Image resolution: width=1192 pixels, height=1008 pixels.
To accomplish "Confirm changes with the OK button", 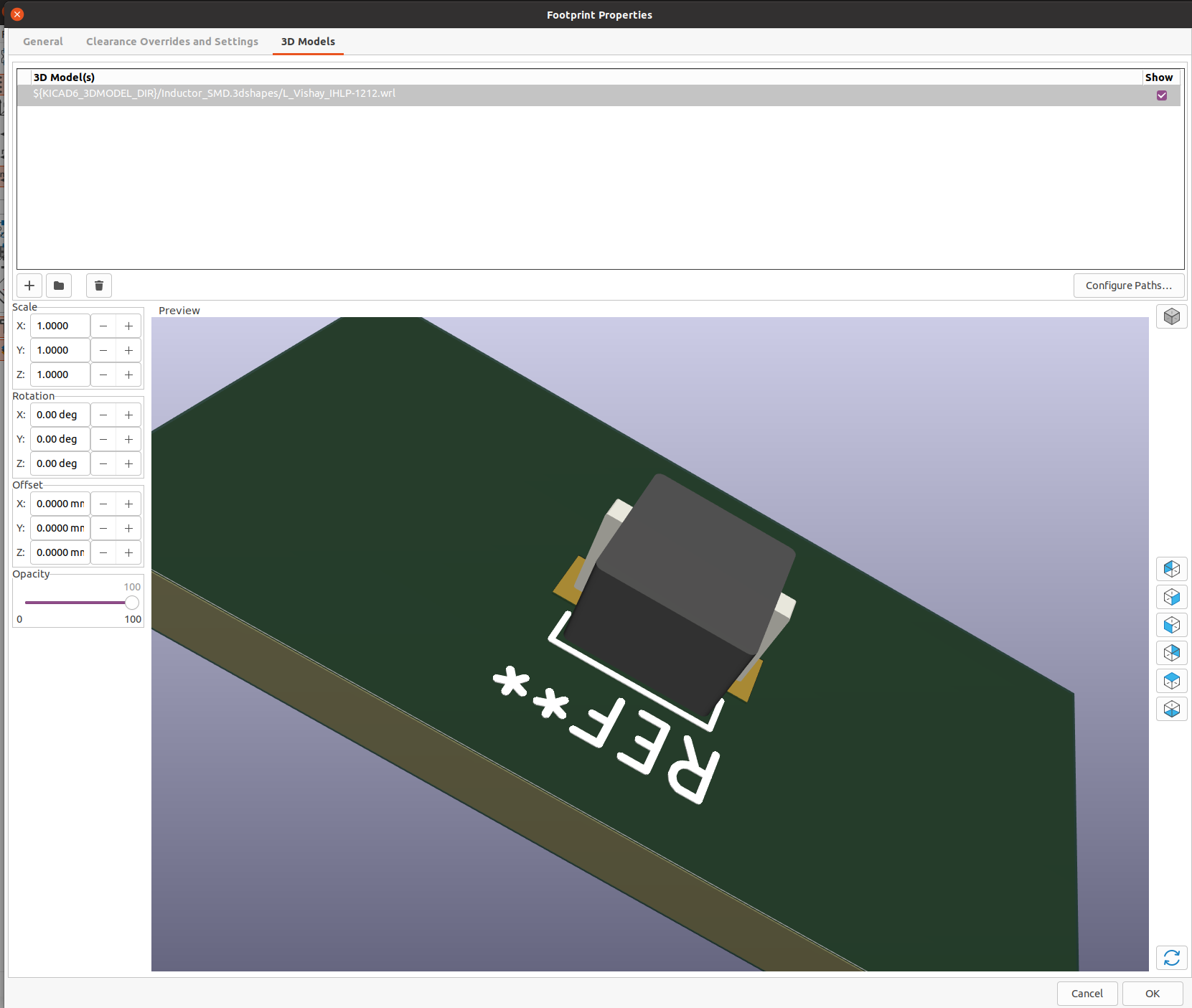I will pyautogui.click(x=1152, y=994).
